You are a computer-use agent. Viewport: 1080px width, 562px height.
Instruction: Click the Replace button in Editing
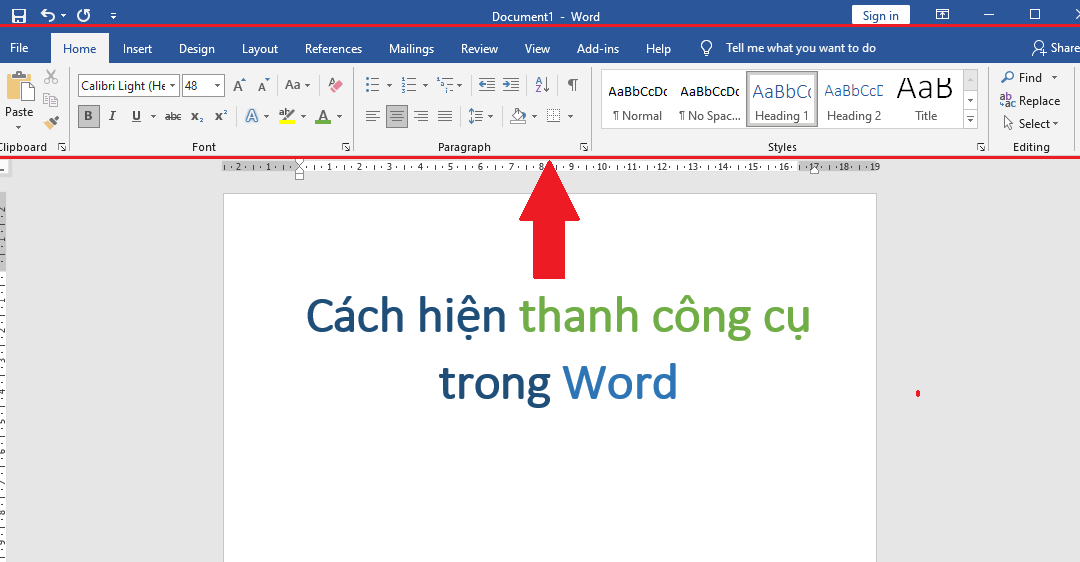click(x=1030, y=101)
